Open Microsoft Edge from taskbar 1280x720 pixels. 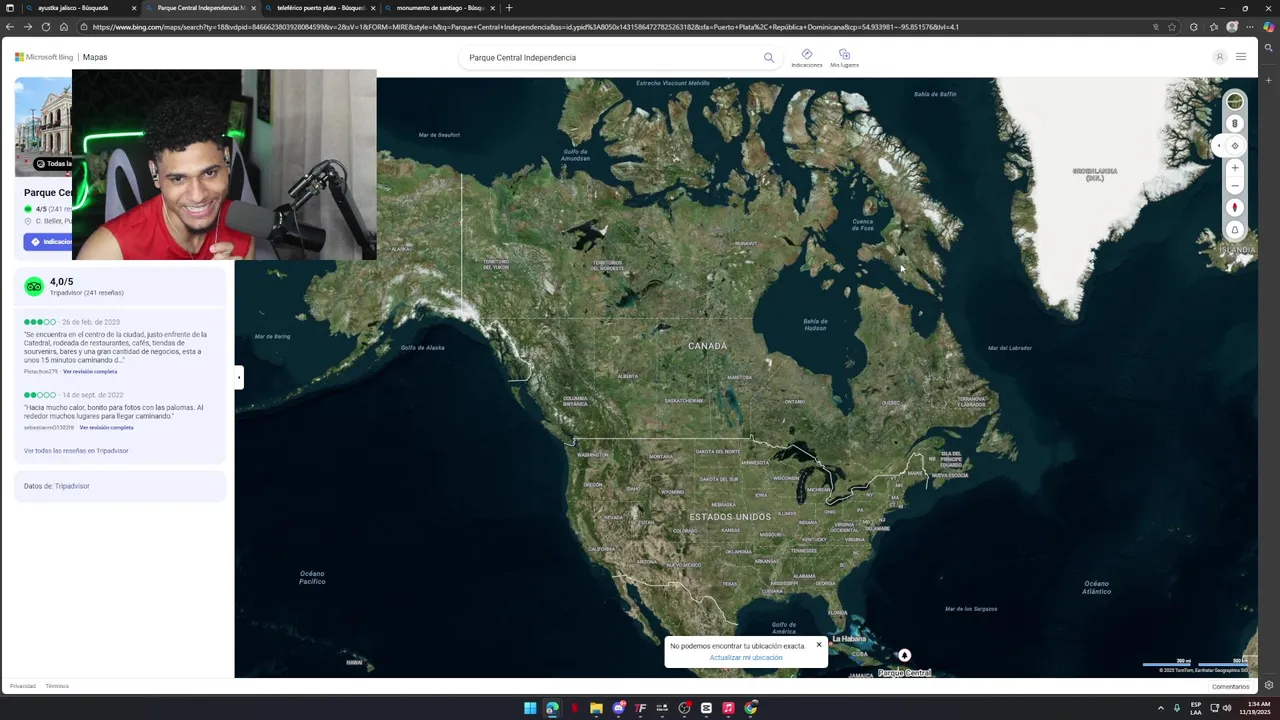tap(552, 708)
